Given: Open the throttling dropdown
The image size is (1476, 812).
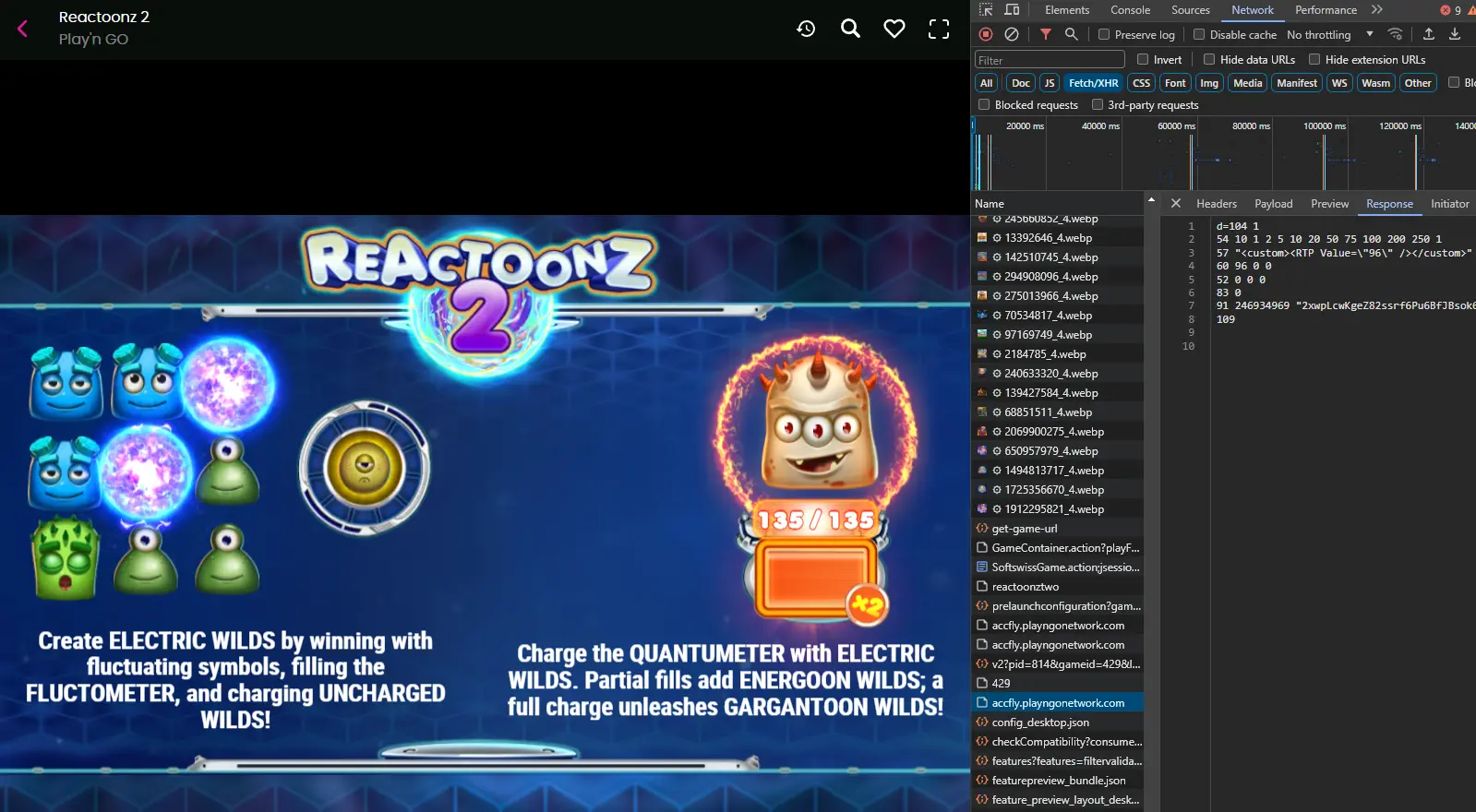Looking at the screenshot, I should click(x=1330, y=34).
